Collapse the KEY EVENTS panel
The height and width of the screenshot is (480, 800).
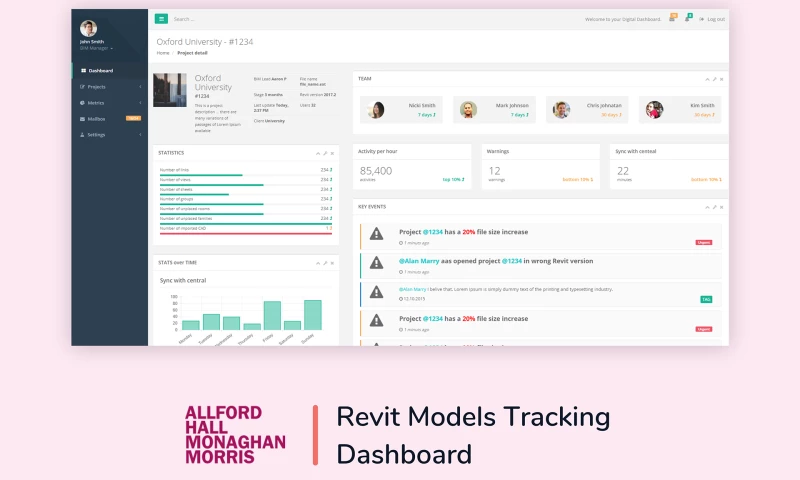point(707,208)
